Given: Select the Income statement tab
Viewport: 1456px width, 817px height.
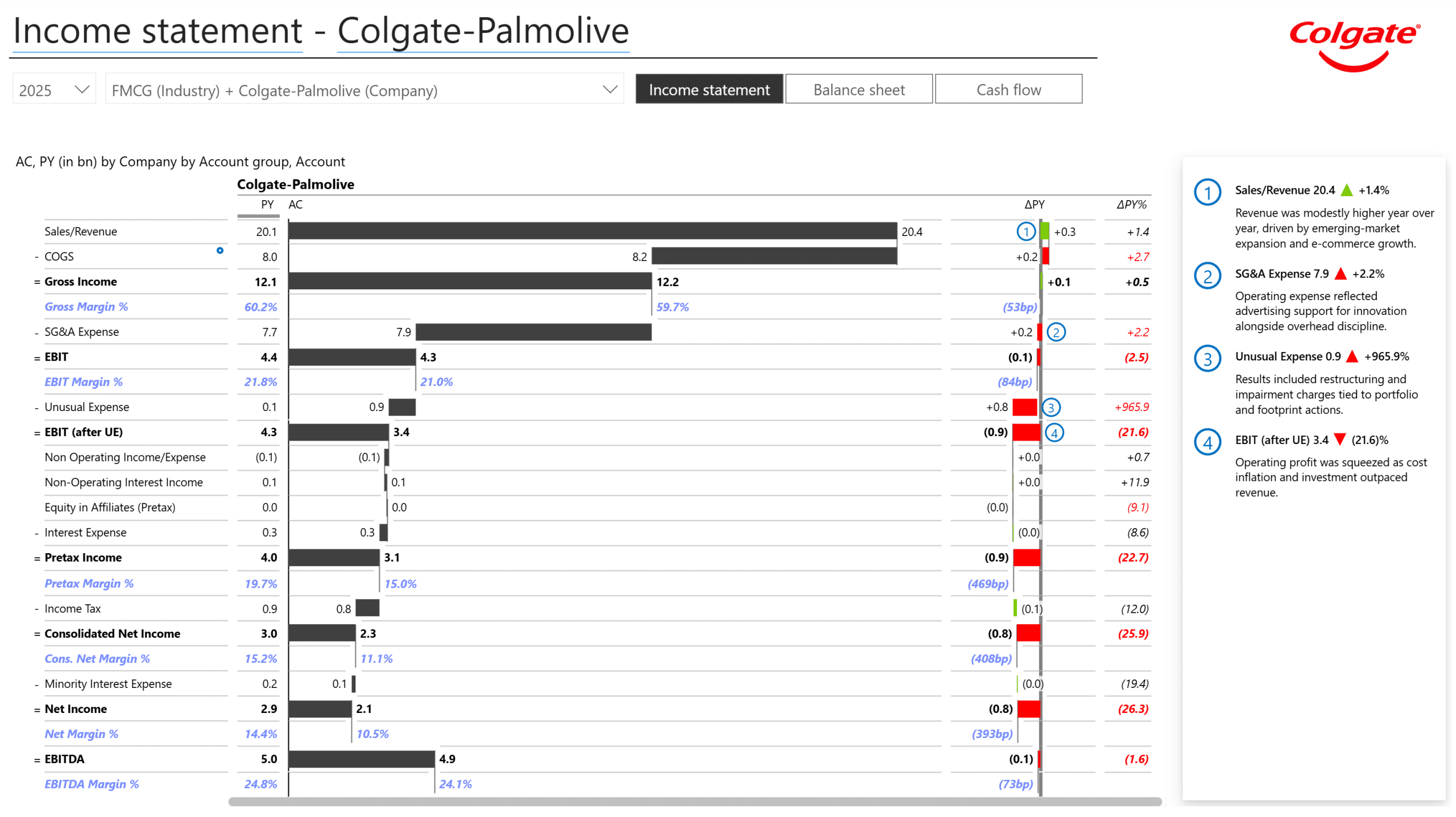Looking at the screenshot, I should pos(709,89).
